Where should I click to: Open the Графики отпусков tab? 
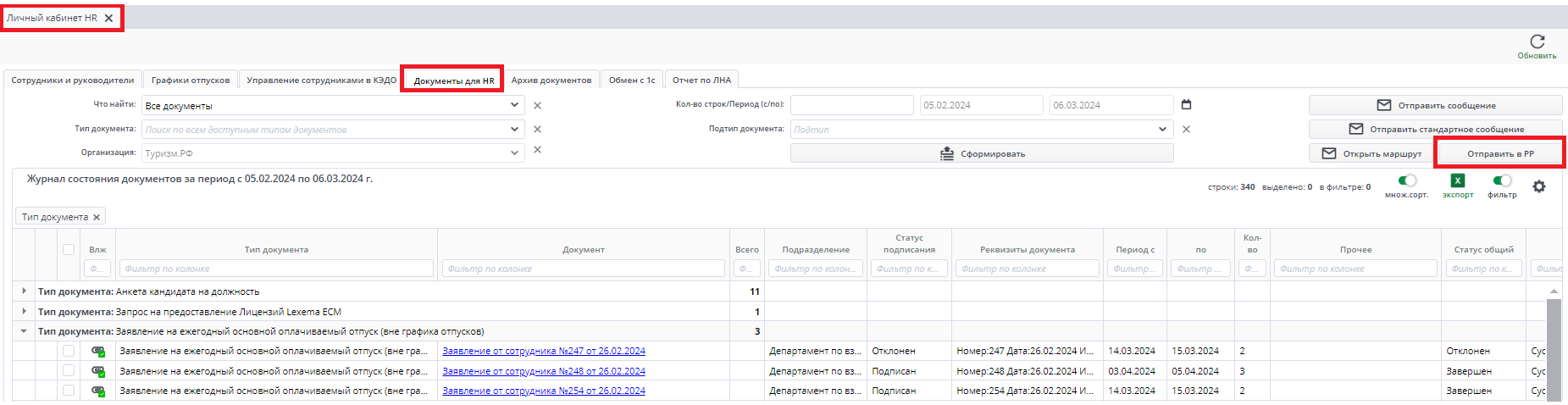[191, 80]
